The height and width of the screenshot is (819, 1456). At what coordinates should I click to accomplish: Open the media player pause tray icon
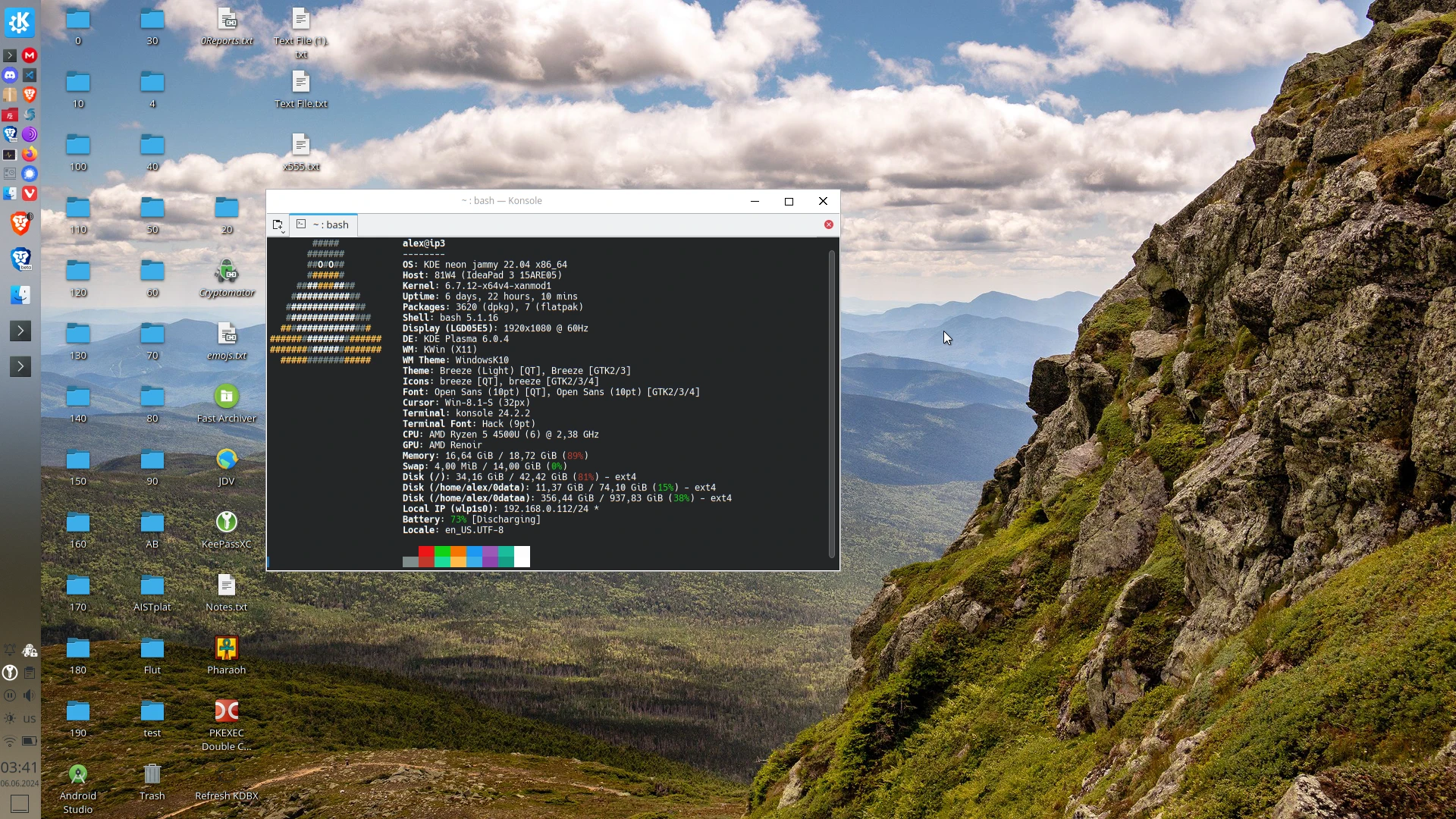[10, 695]
